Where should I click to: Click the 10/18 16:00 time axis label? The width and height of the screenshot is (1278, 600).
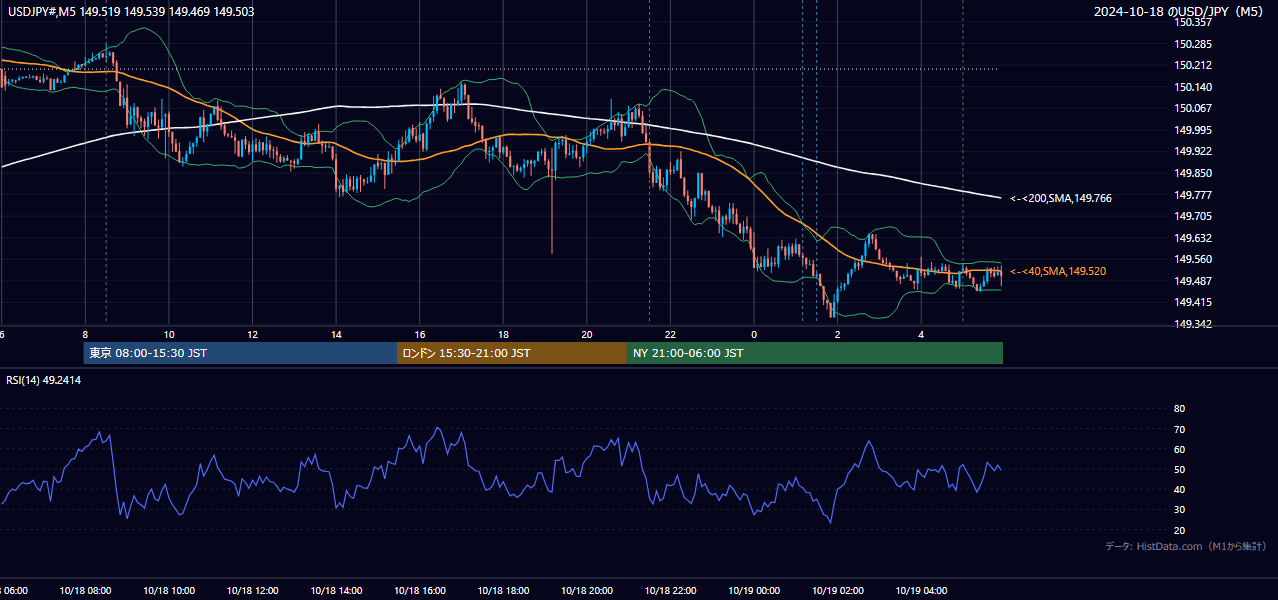tap(420, 591)
